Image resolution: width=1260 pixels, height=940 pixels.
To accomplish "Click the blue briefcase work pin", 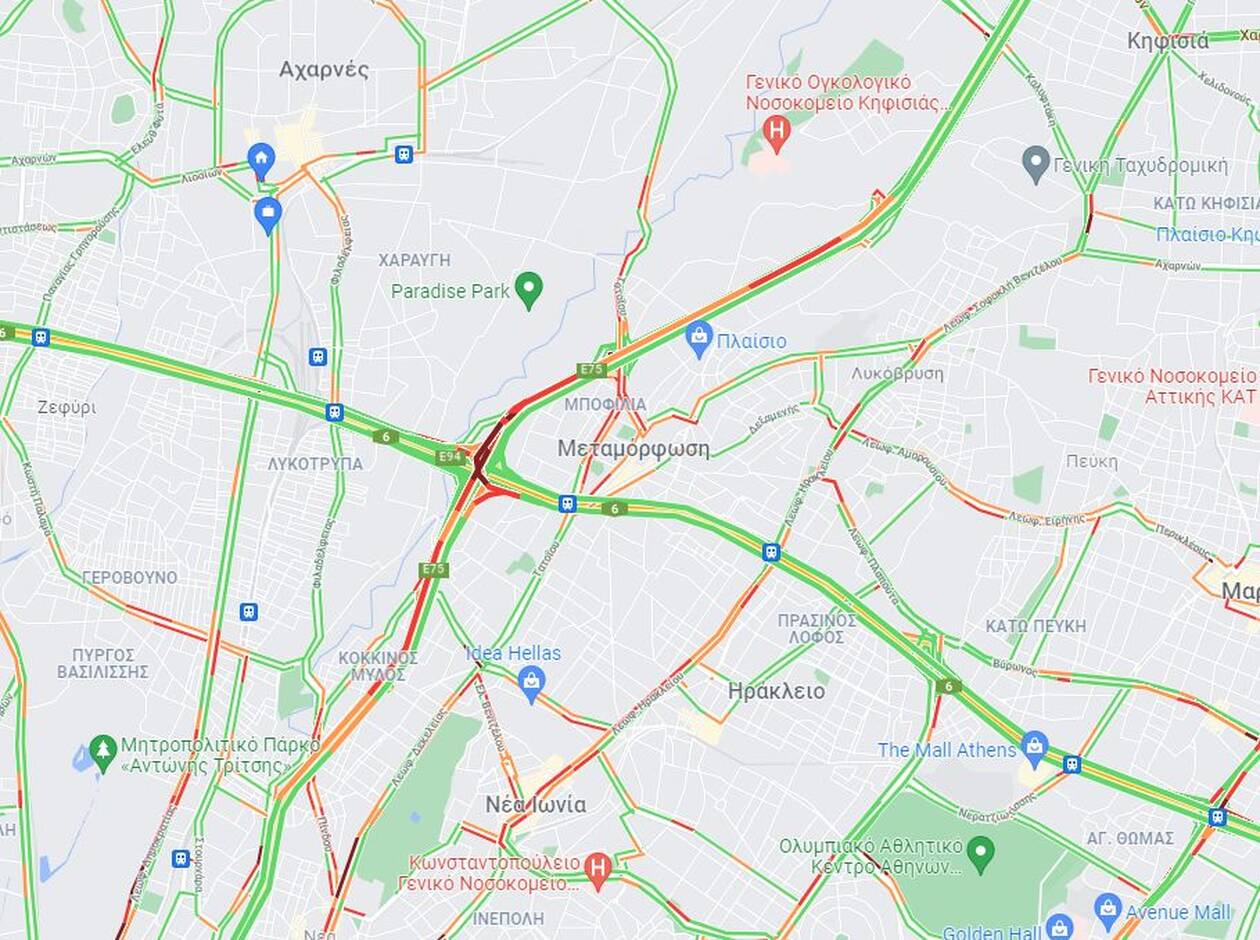I will 267,213.
